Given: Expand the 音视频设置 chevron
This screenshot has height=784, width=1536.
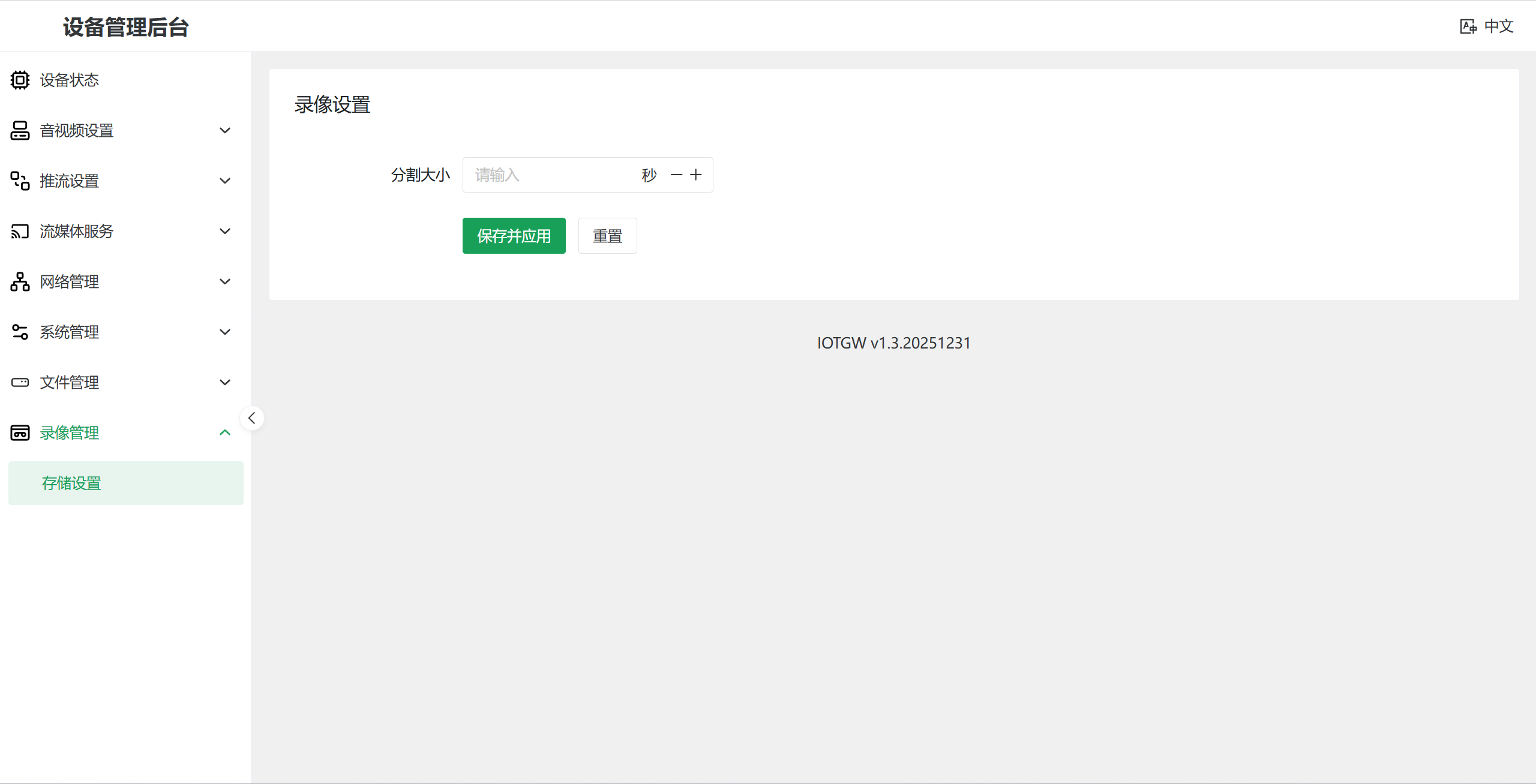Looking at the screenshot, I should pyautogui.click(x=225, y=130).
